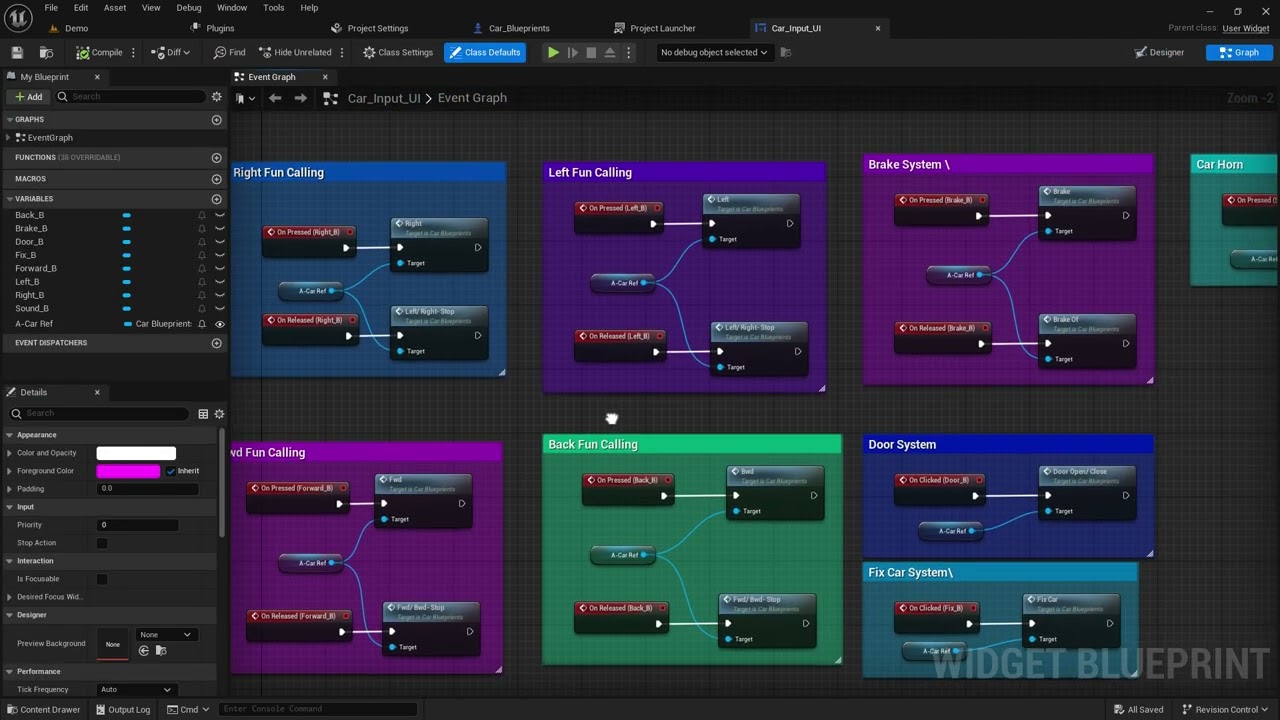The width and height of the screenshot is (1280, 720).
Task: Toggle visibility eye for A-Car Ref variable
Action: tap(220, 324)
